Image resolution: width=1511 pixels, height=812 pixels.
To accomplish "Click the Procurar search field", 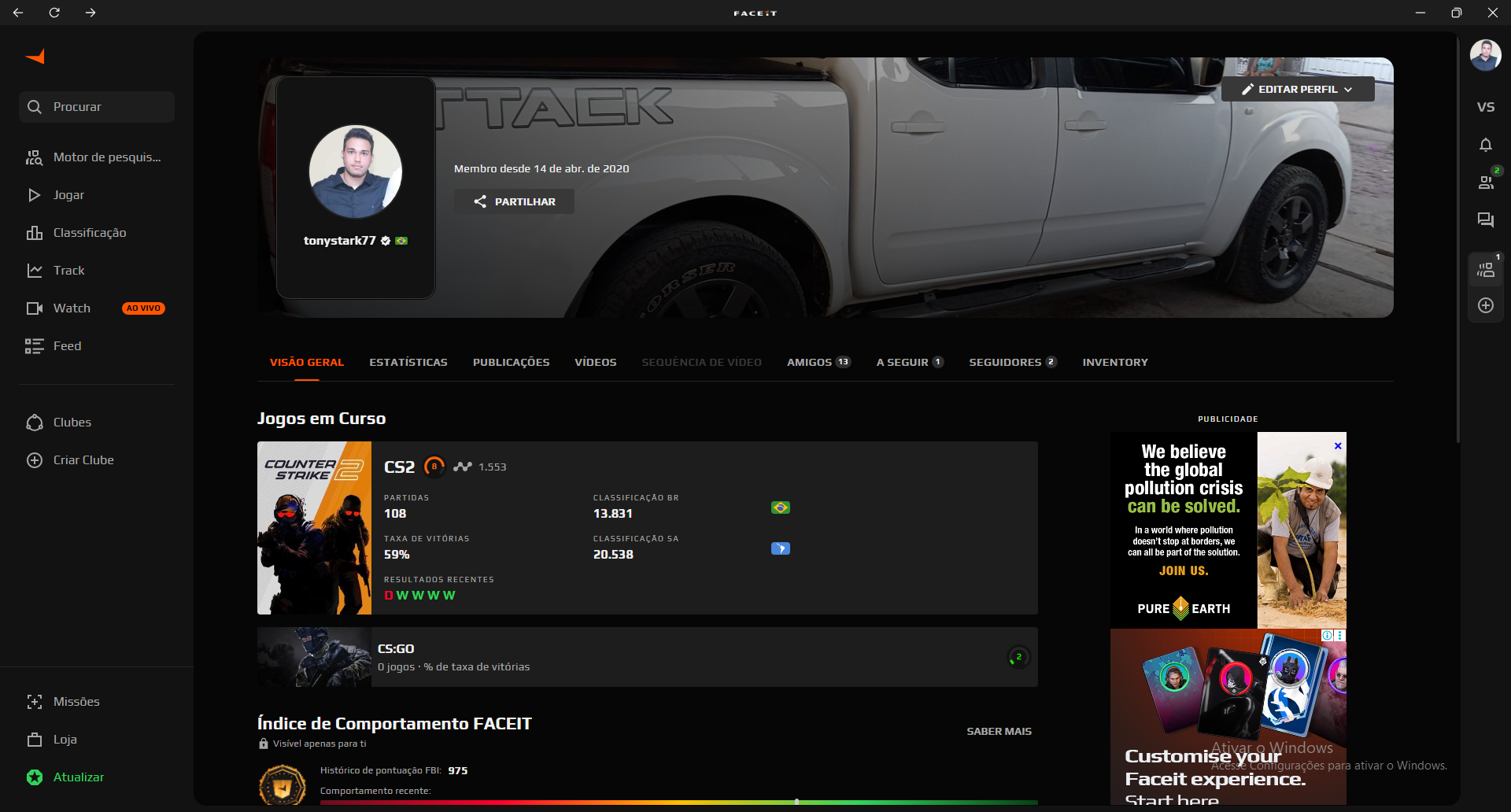I will tap(97, 107).
